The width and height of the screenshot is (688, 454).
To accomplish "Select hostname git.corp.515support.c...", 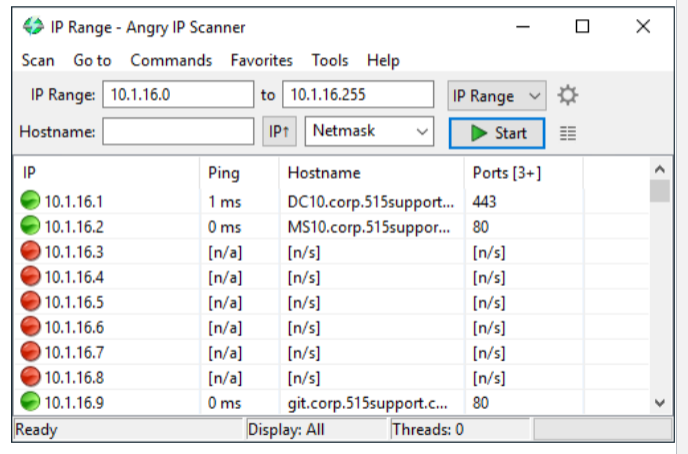I will coord(367,403).
